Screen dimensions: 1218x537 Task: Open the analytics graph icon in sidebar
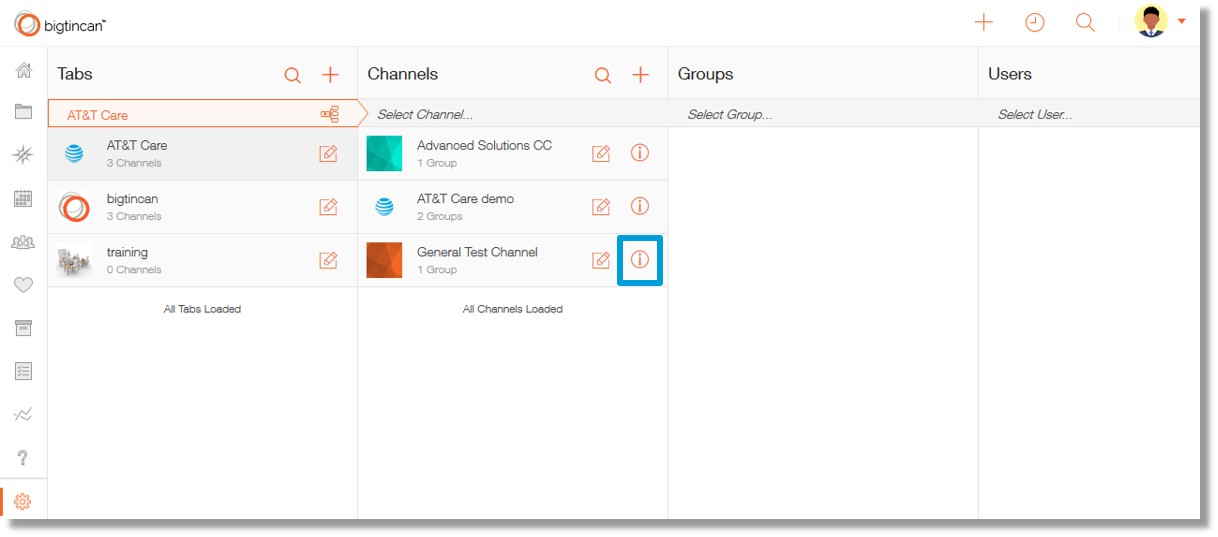[x=23, y=414]
